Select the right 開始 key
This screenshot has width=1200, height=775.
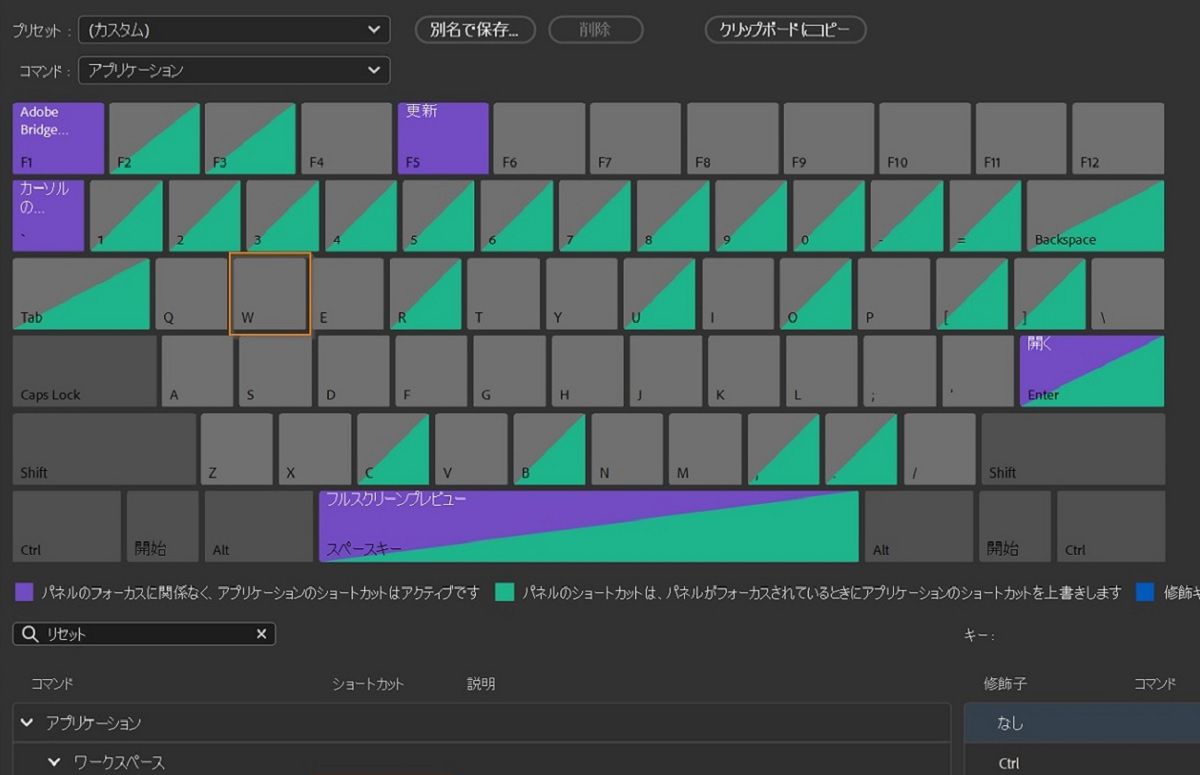click(1014, 526)
